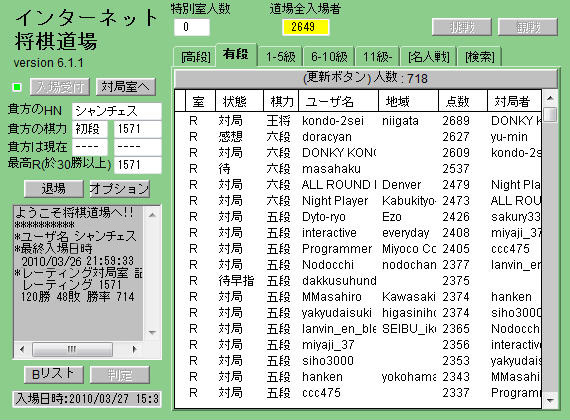Click the Denver region cell
The image size is (570, 420).
pyautogui.click(x=401, y=185)
